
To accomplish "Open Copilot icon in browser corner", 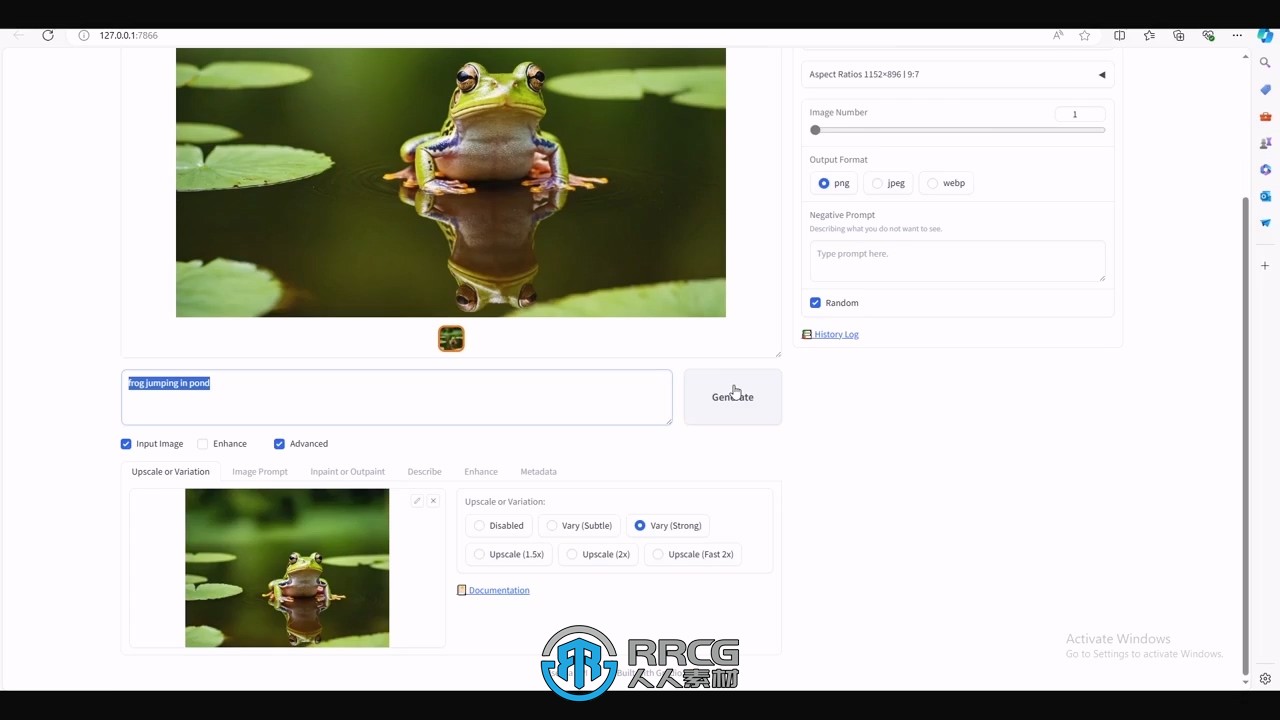I will pyautogui.click(x=1265, y=35).
